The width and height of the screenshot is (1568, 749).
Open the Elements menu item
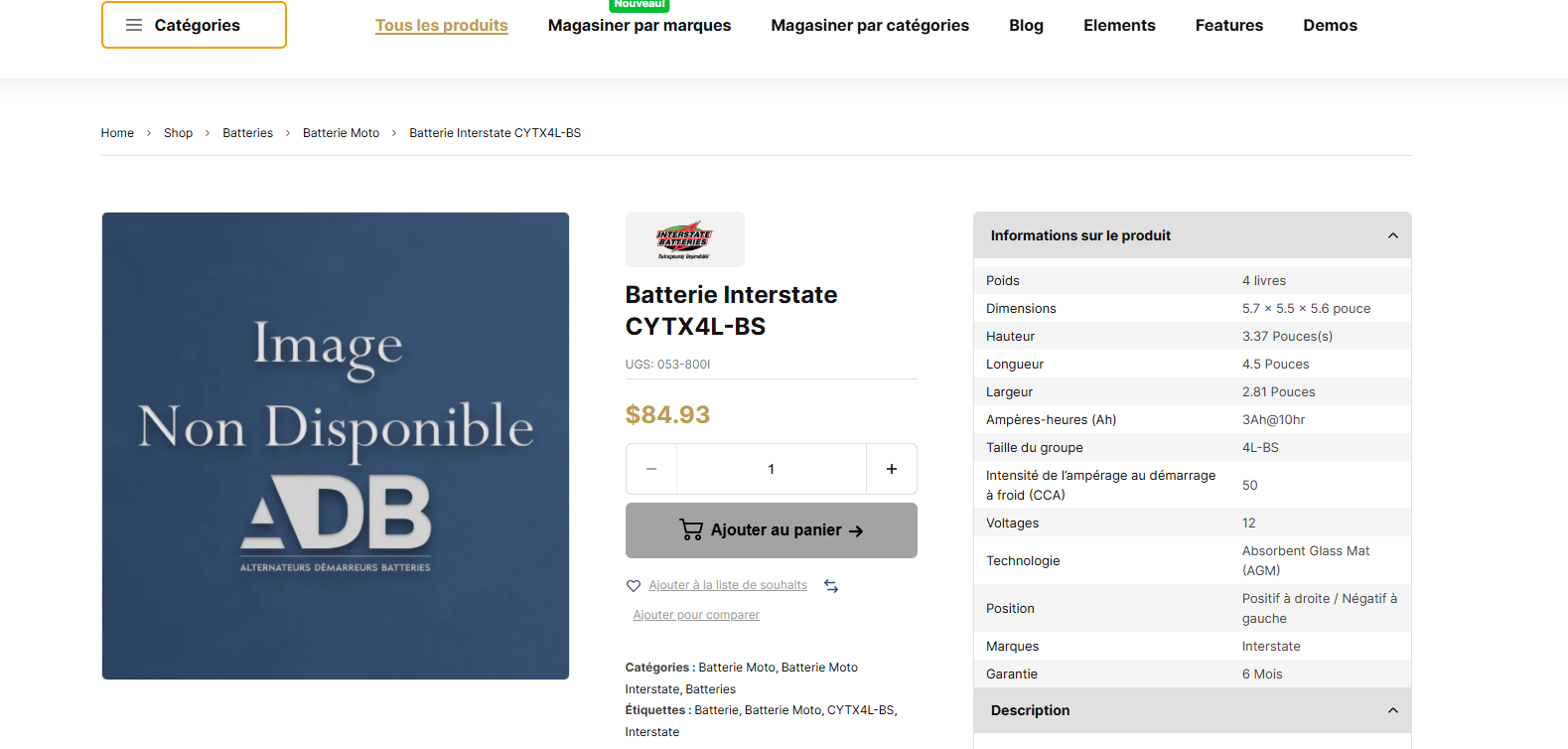pos(1119,25)
